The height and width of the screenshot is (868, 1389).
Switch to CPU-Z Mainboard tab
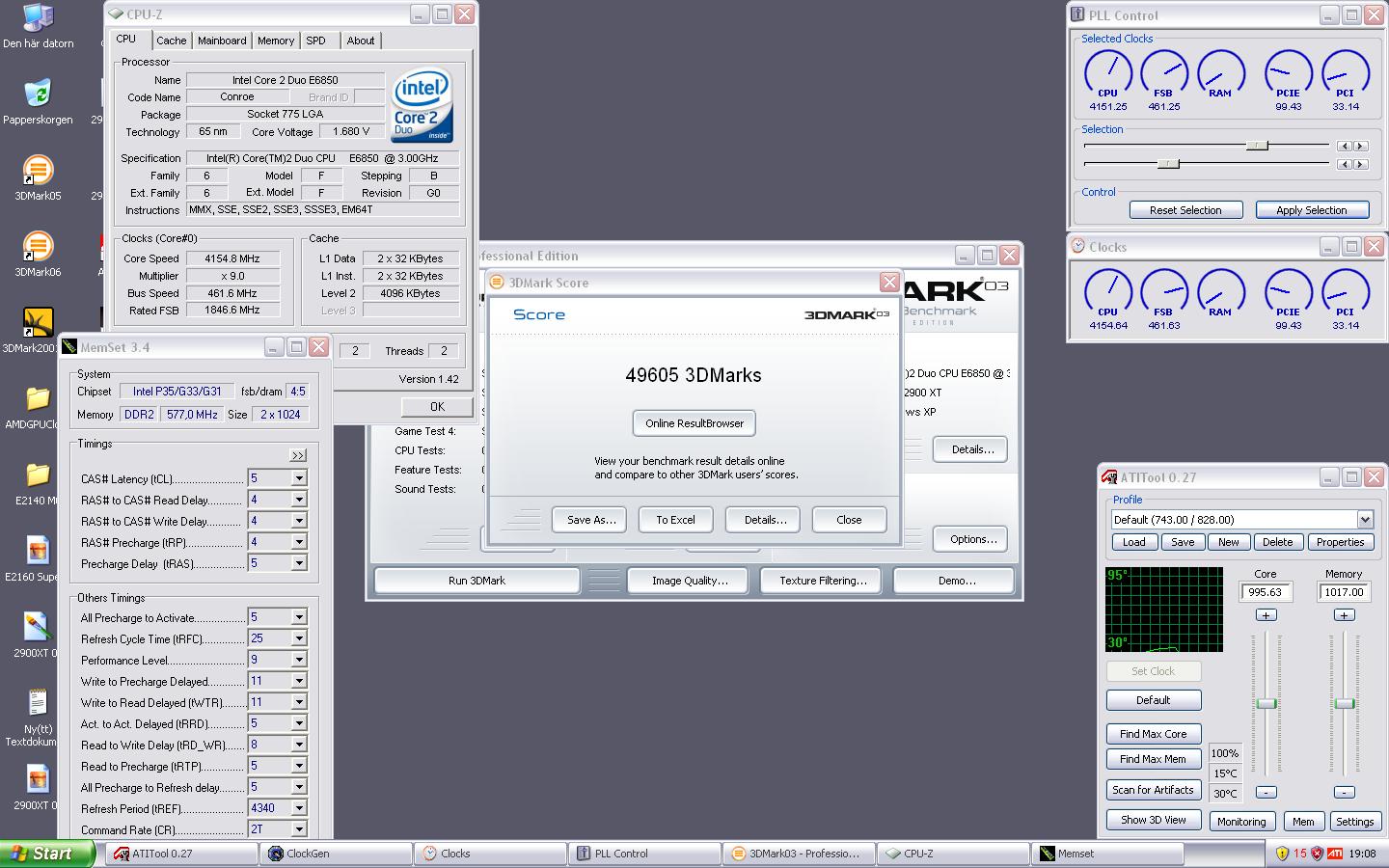[222, 41]
